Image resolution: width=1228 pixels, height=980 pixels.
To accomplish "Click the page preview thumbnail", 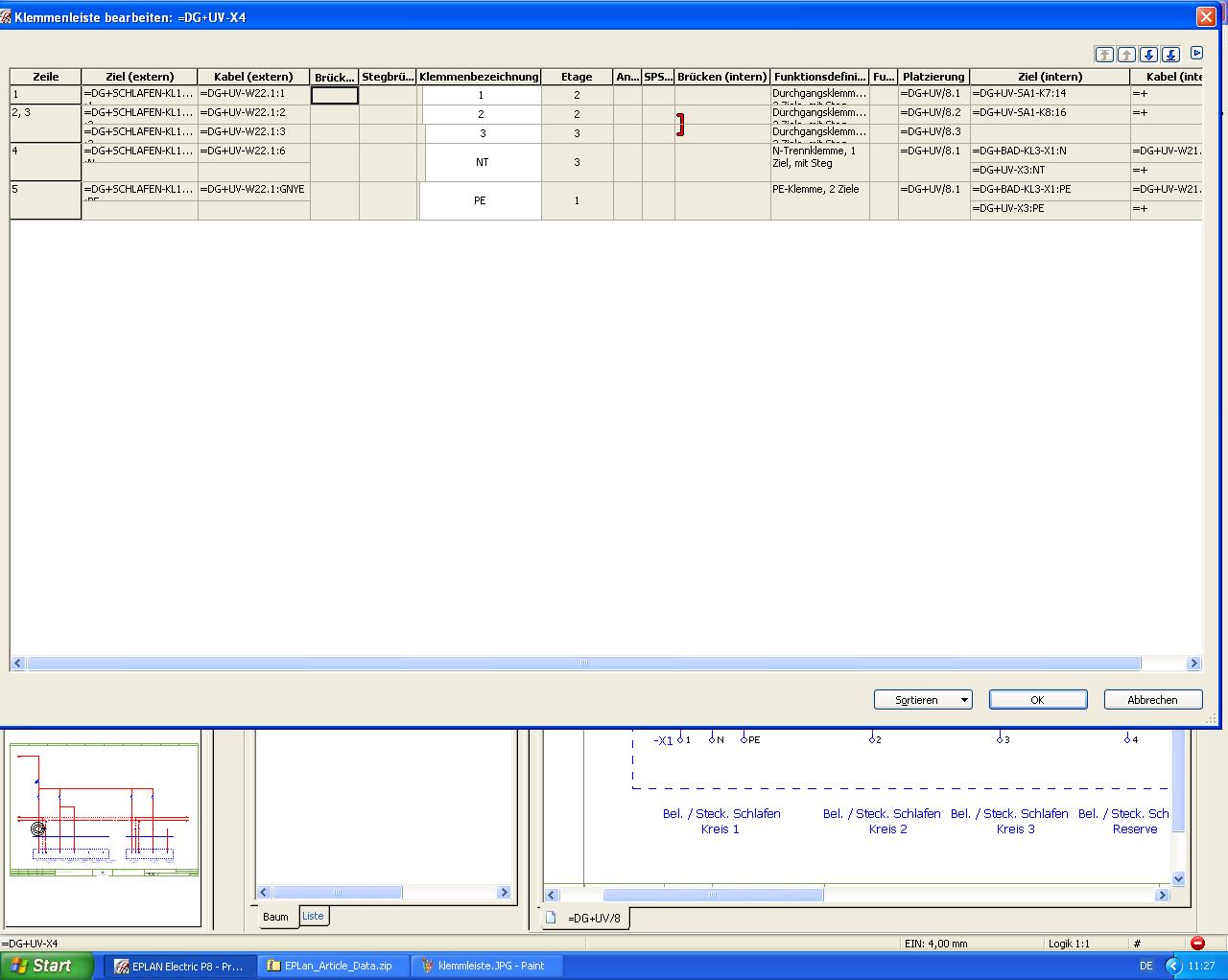I will point(104,810).
